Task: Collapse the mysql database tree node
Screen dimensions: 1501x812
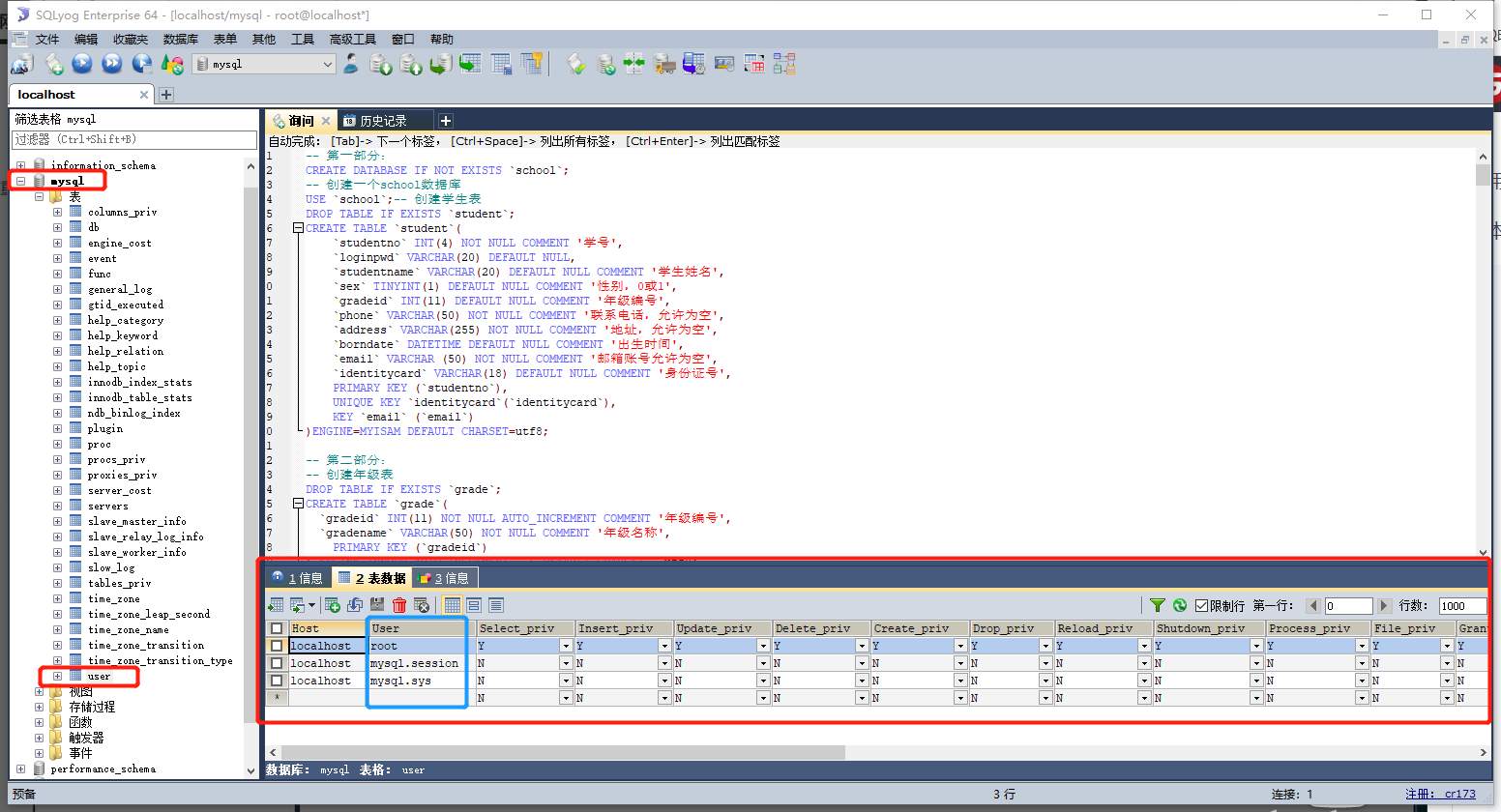Action: pyautogui.click(x=20, y=181)
